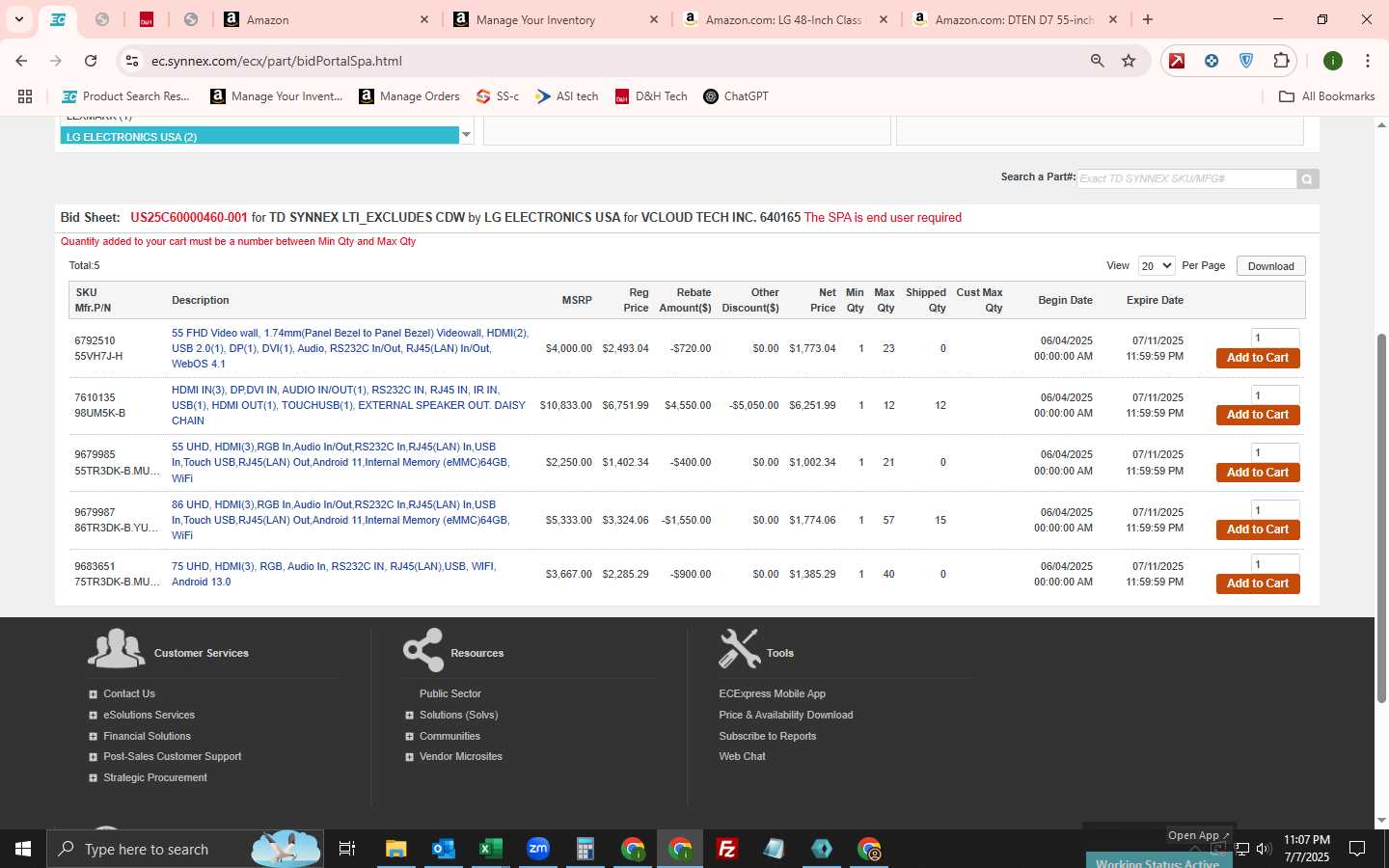
Task: Click the page vertical scrollbar
Action: click(x=1381, y=518)
